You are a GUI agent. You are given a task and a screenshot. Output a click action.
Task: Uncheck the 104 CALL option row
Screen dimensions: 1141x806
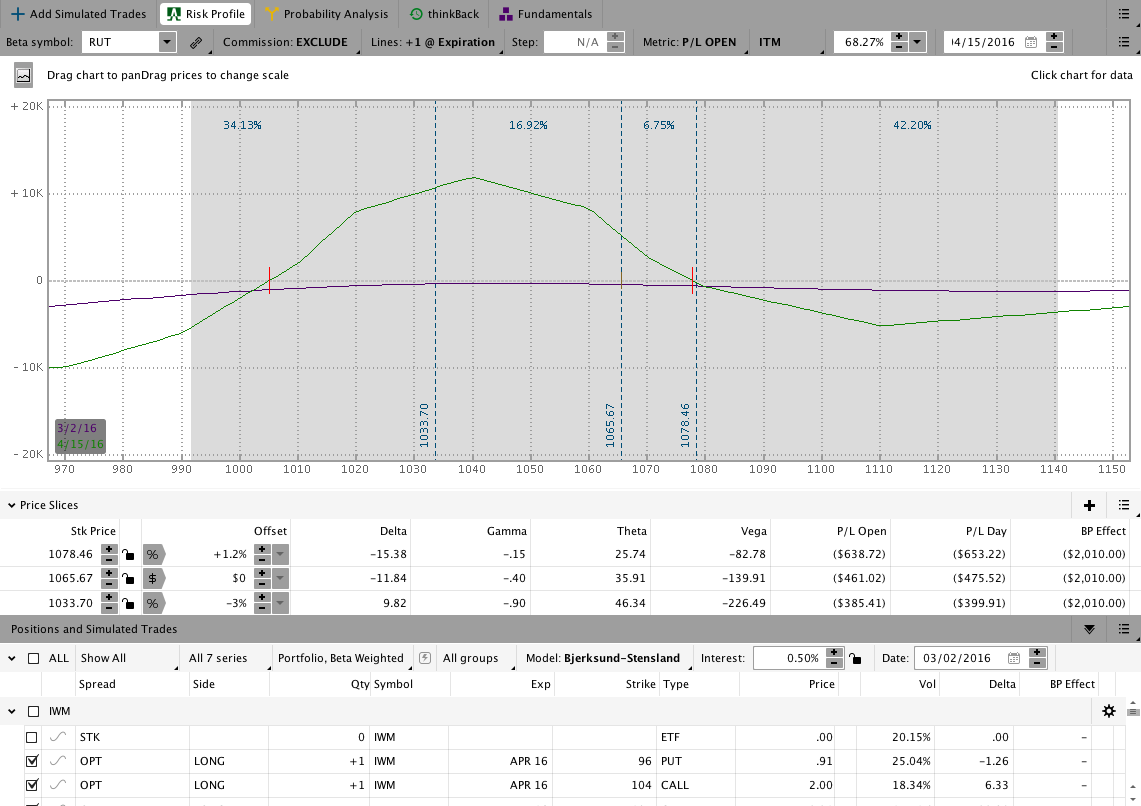click(31, 786)
